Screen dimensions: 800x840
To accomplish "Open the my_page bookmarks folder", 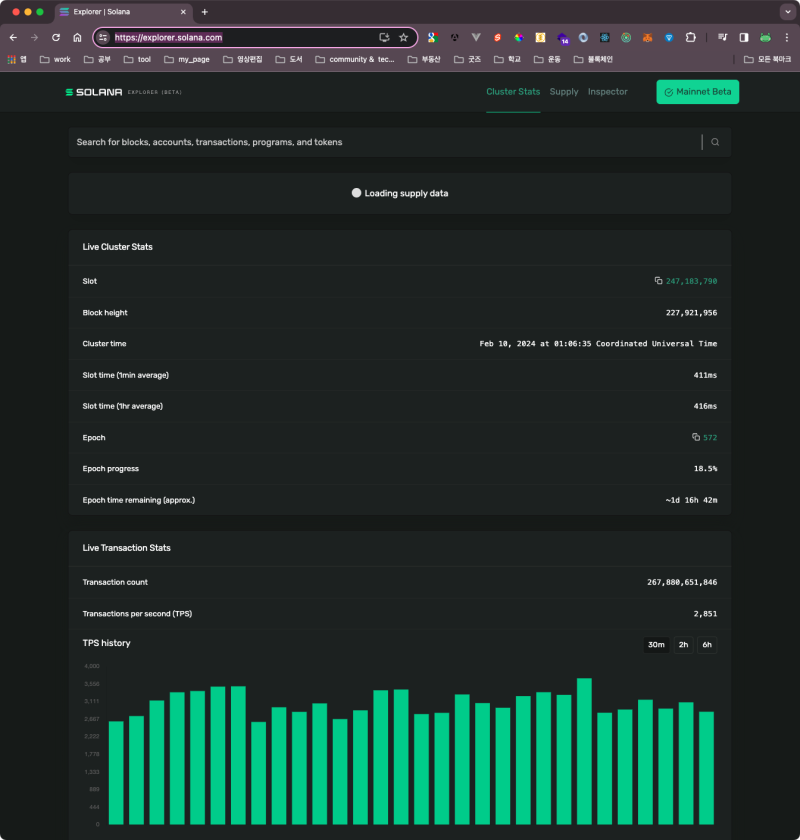I will pyautogui.click(x=186, y=59).
